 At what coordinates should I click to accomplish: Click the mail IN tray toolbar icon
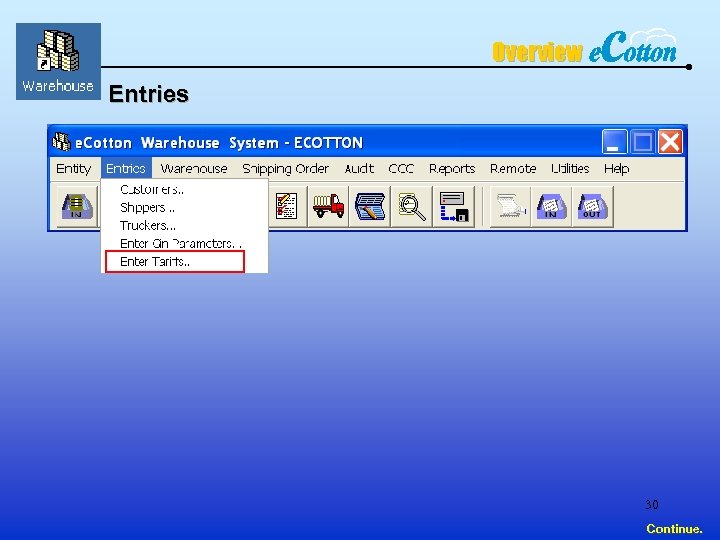(551, 206)
